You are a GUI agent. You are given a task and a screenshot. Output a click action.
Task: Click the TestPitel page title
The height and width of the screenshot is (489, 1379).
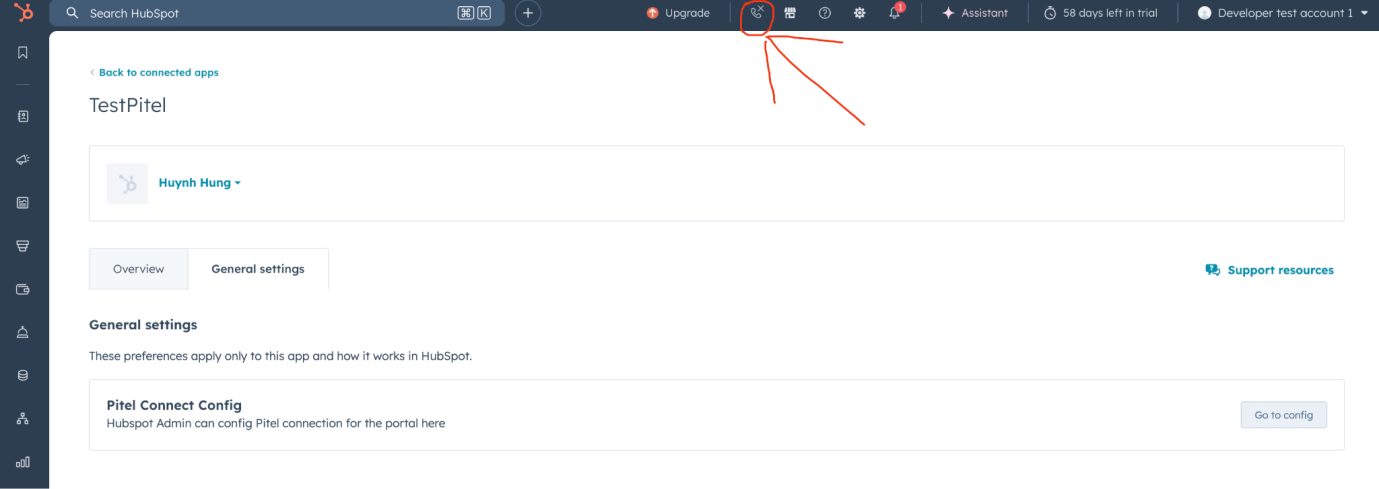point(128,105)
